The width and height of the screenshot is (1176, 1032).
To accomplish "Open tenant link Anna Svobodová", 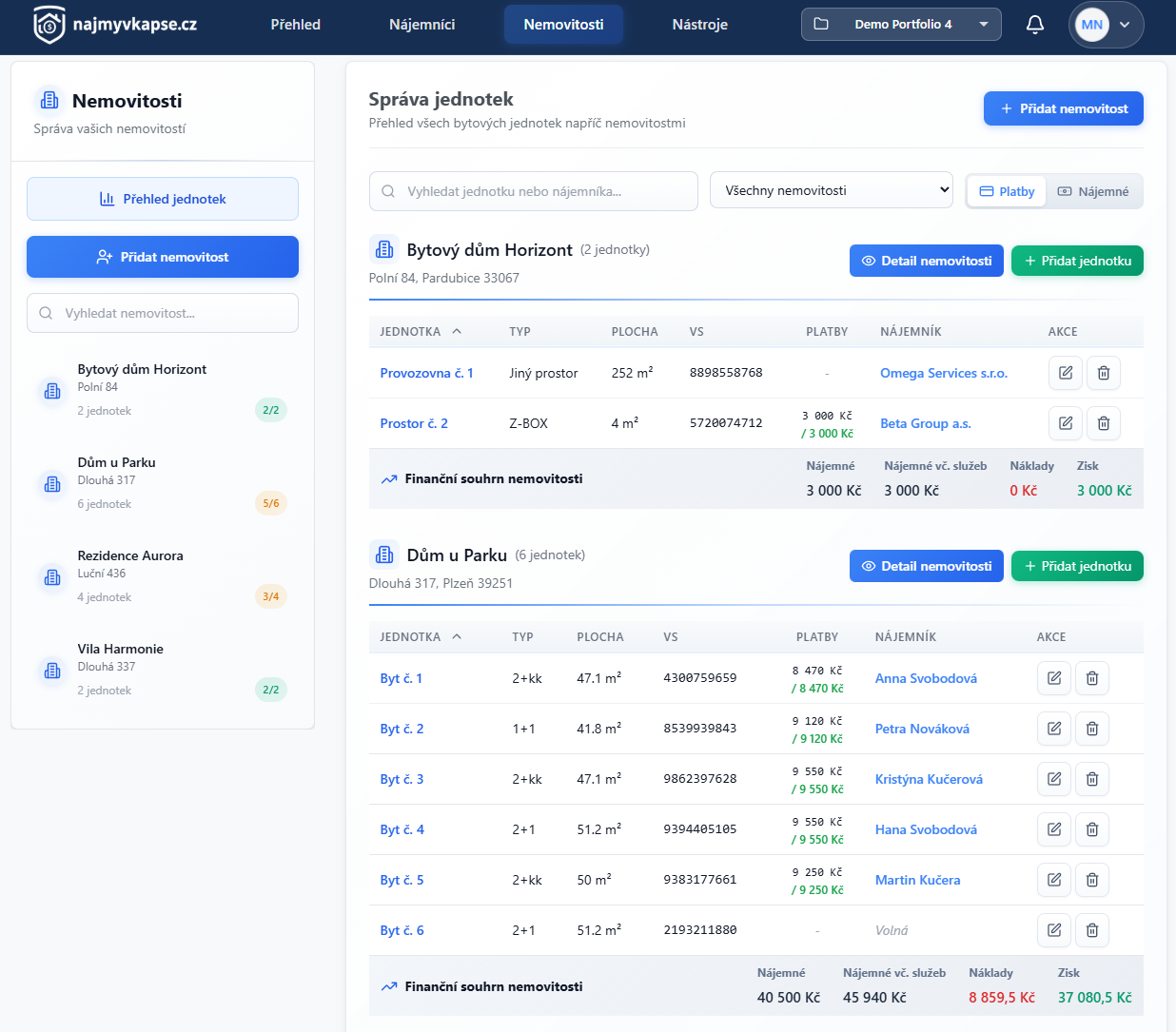I will point(925,678).
